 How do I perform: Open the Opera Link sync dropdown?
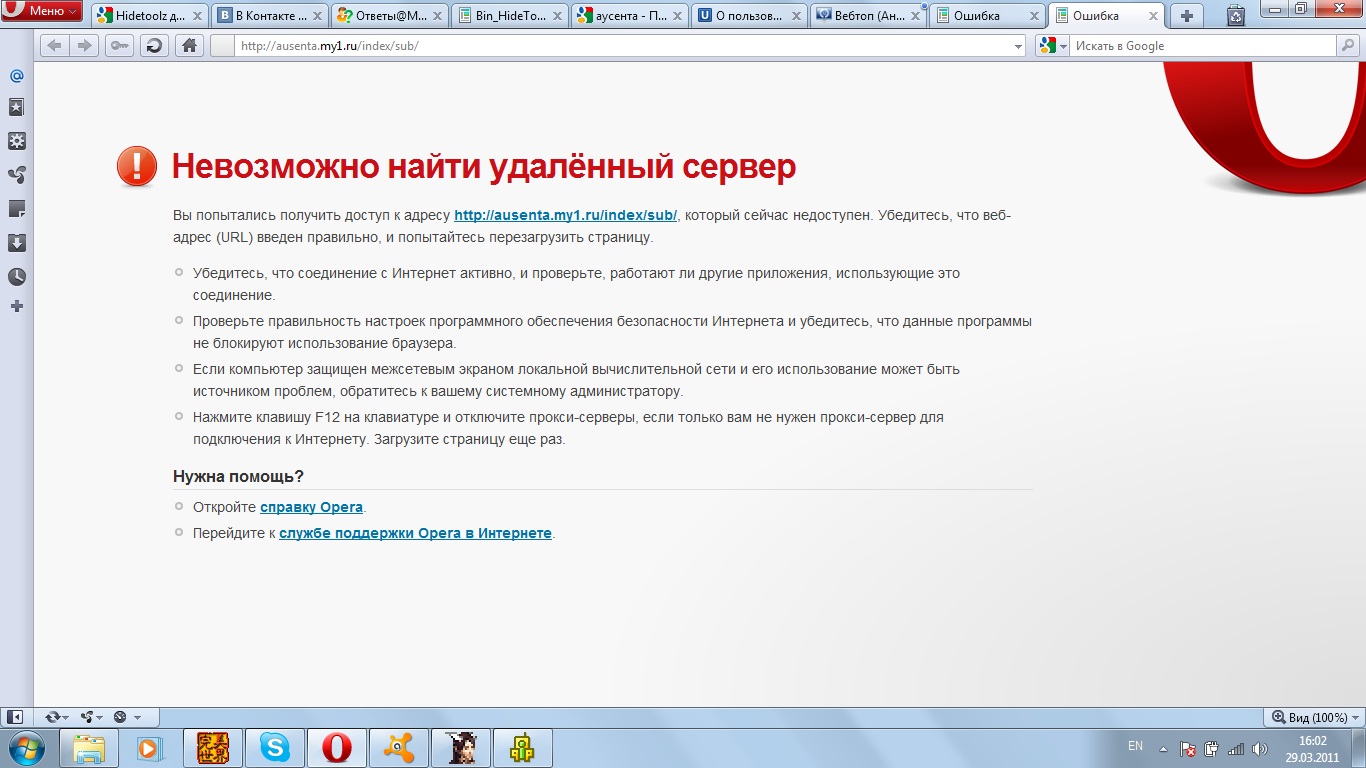pyautogui.click(x=57, y=717)
